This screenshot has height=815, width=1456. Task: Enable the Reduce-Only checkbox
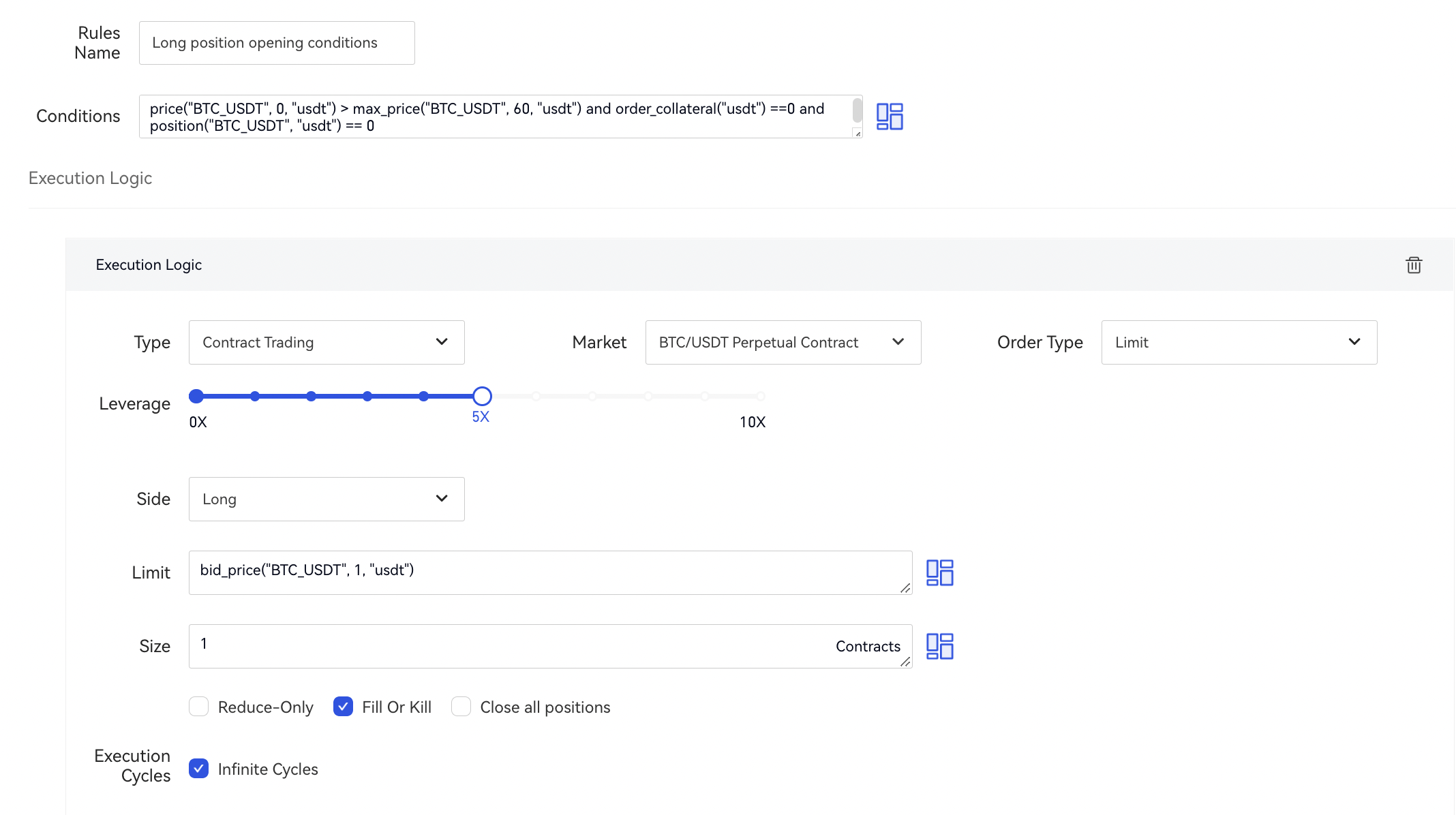pos(199,707)
